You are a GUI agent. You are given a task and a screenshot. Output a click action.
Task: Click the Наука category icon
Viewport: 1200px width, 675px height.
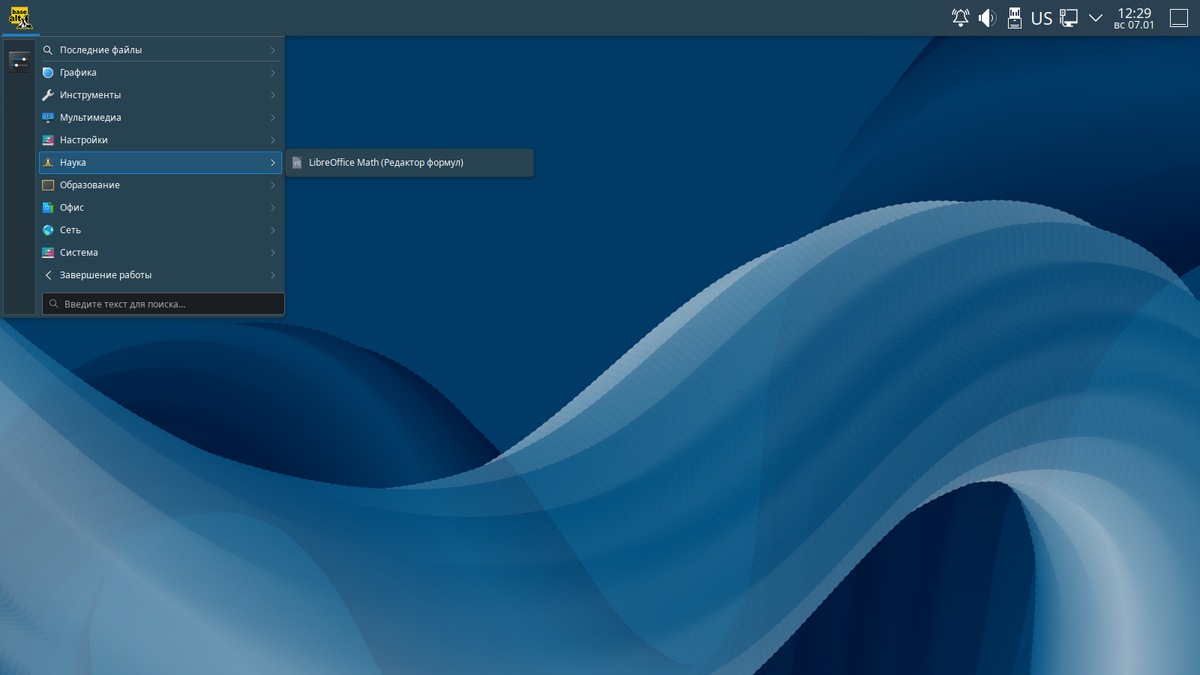pos(48,162)
